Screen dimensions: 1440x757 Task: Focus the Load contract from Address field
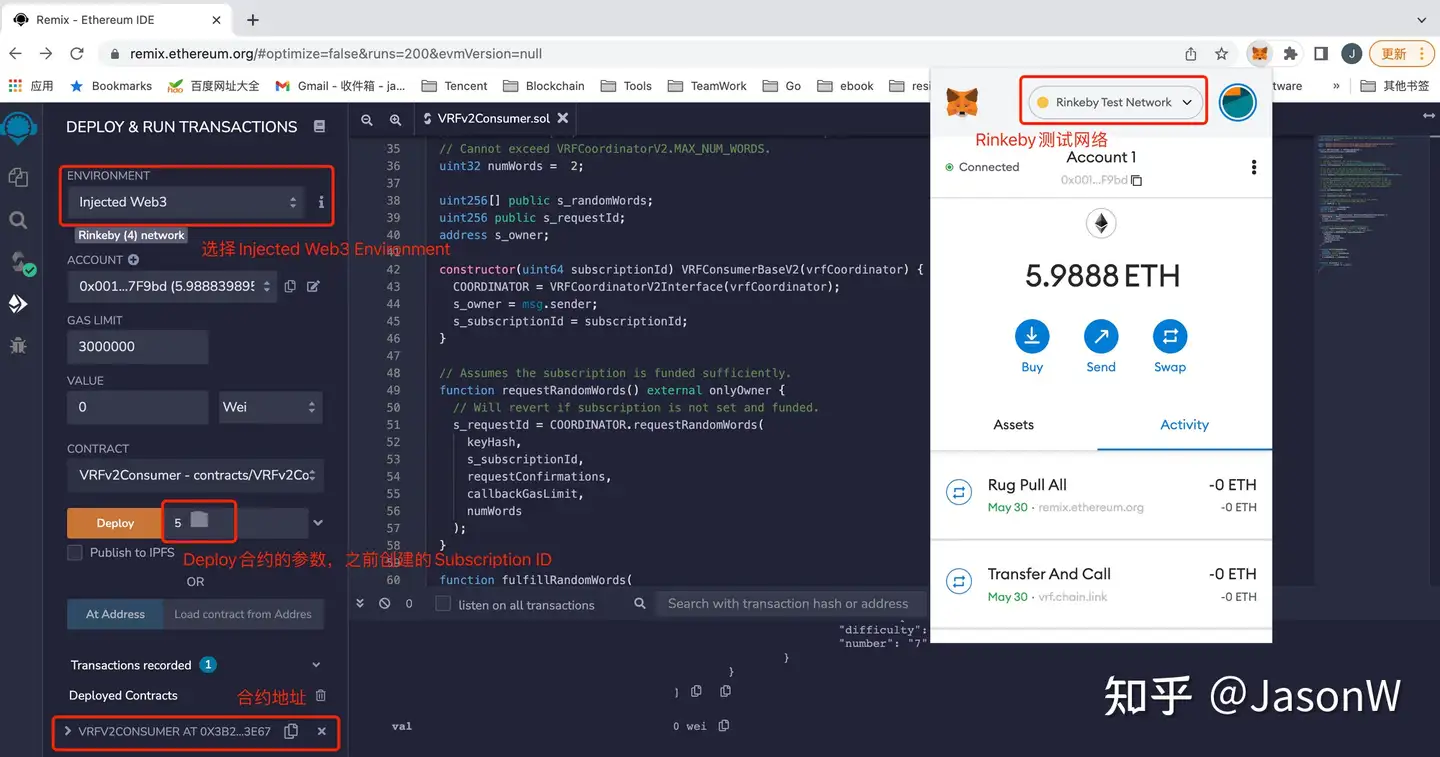coord(243,614)
